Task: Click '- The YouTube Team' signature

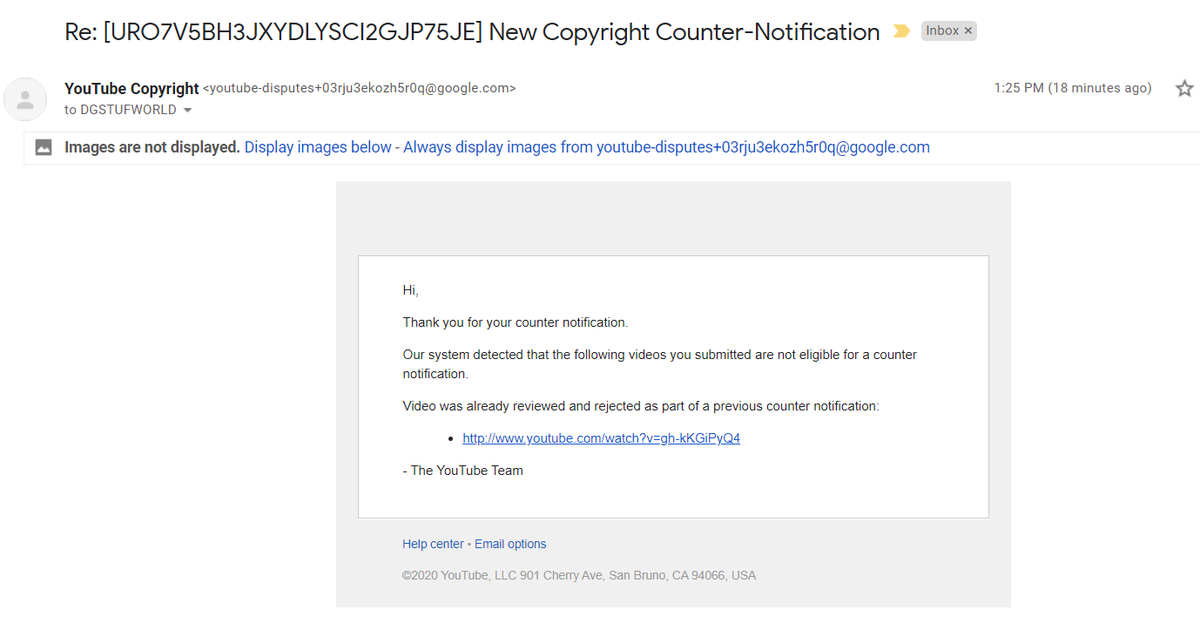Action: coord(463,470)
